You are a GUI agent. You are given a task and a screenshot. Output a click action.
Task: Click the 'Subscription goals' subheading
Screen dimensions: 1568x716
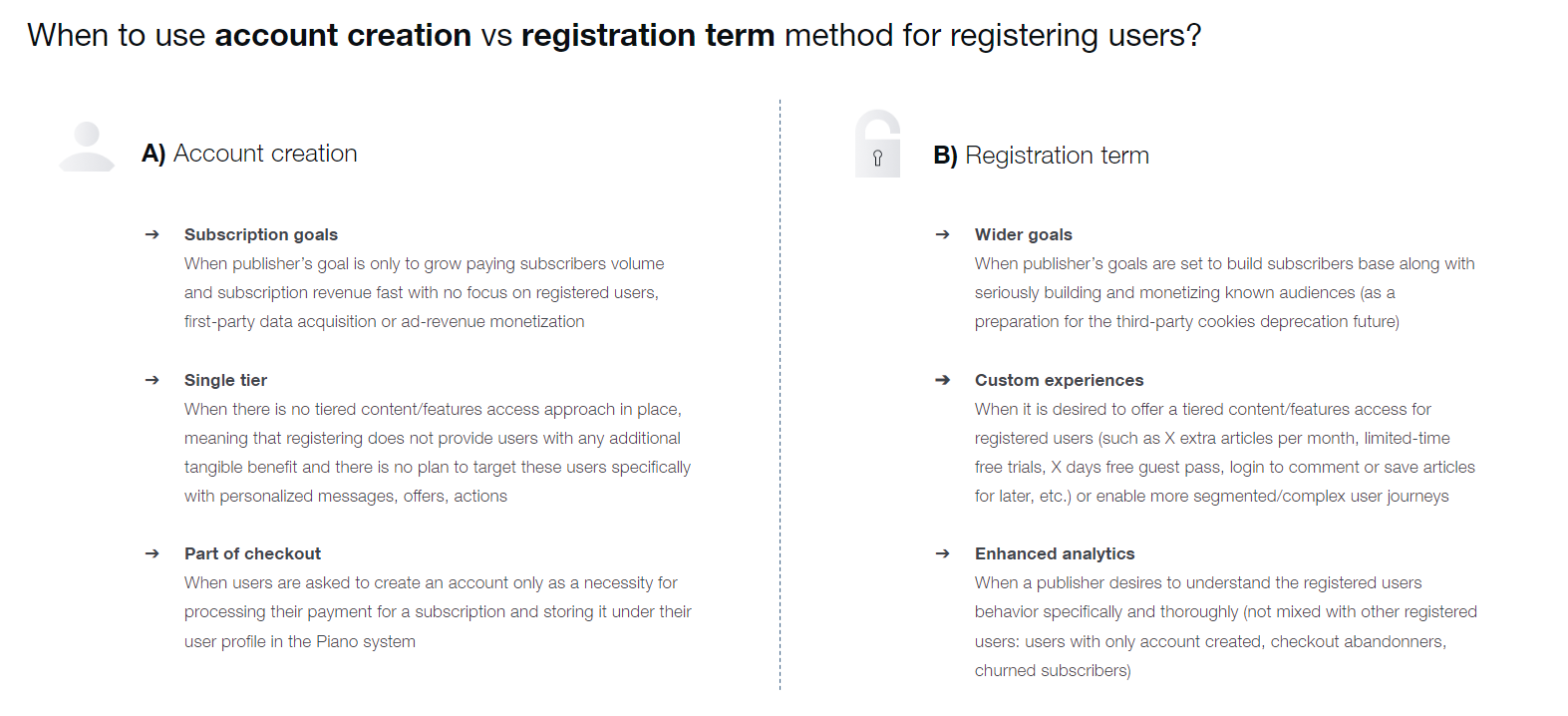pos(261,234)
